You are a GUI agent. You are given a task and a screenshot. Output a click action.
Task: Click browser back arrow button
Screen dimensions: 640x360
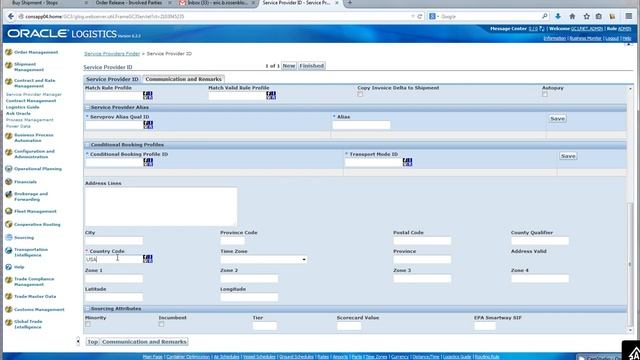point(11,16)
